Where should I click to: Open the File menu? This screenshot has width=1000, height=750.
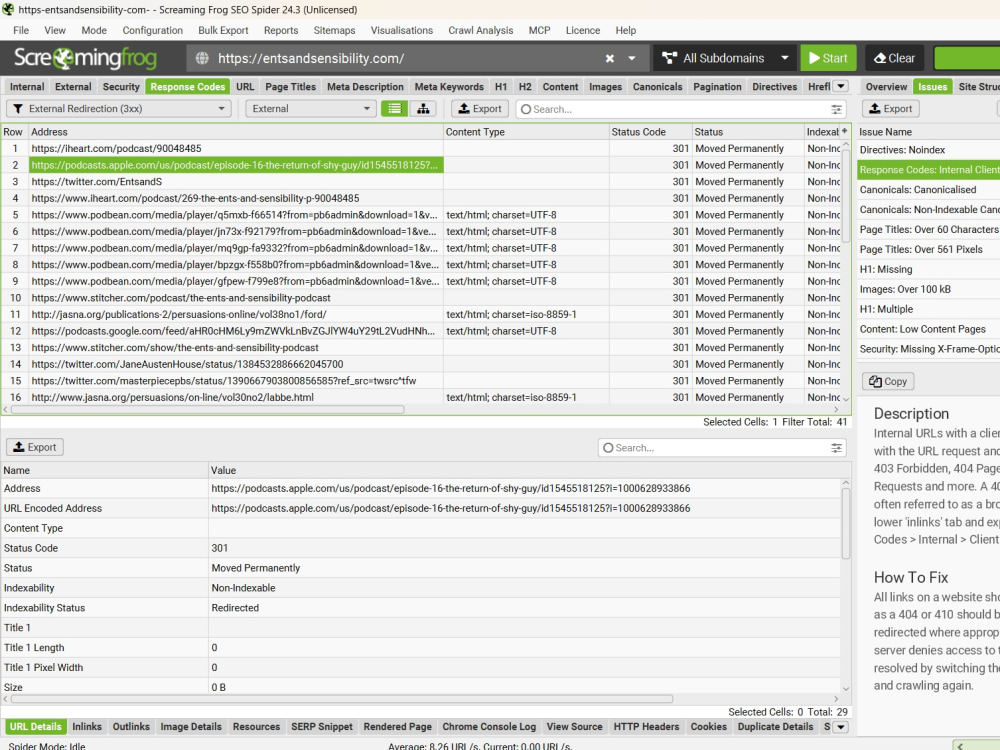[x=21, y=30]
